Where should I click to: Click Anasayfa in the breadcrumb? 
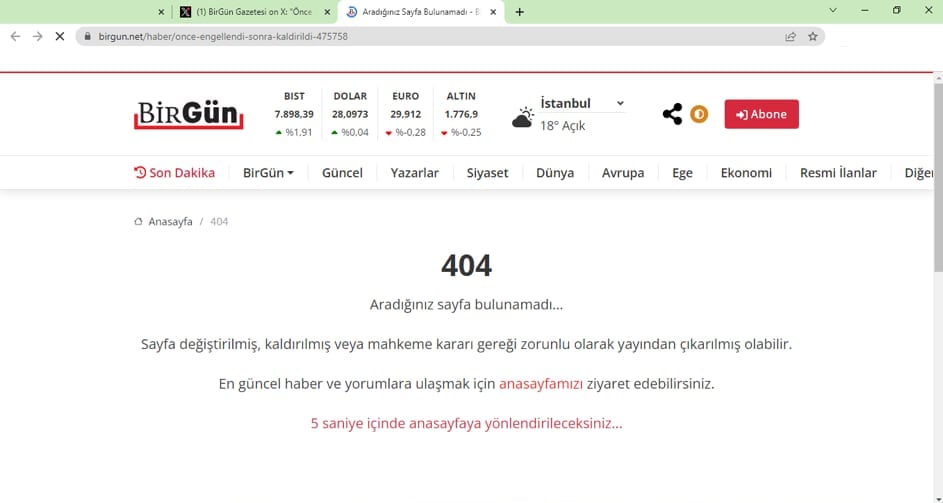[169, 221]
